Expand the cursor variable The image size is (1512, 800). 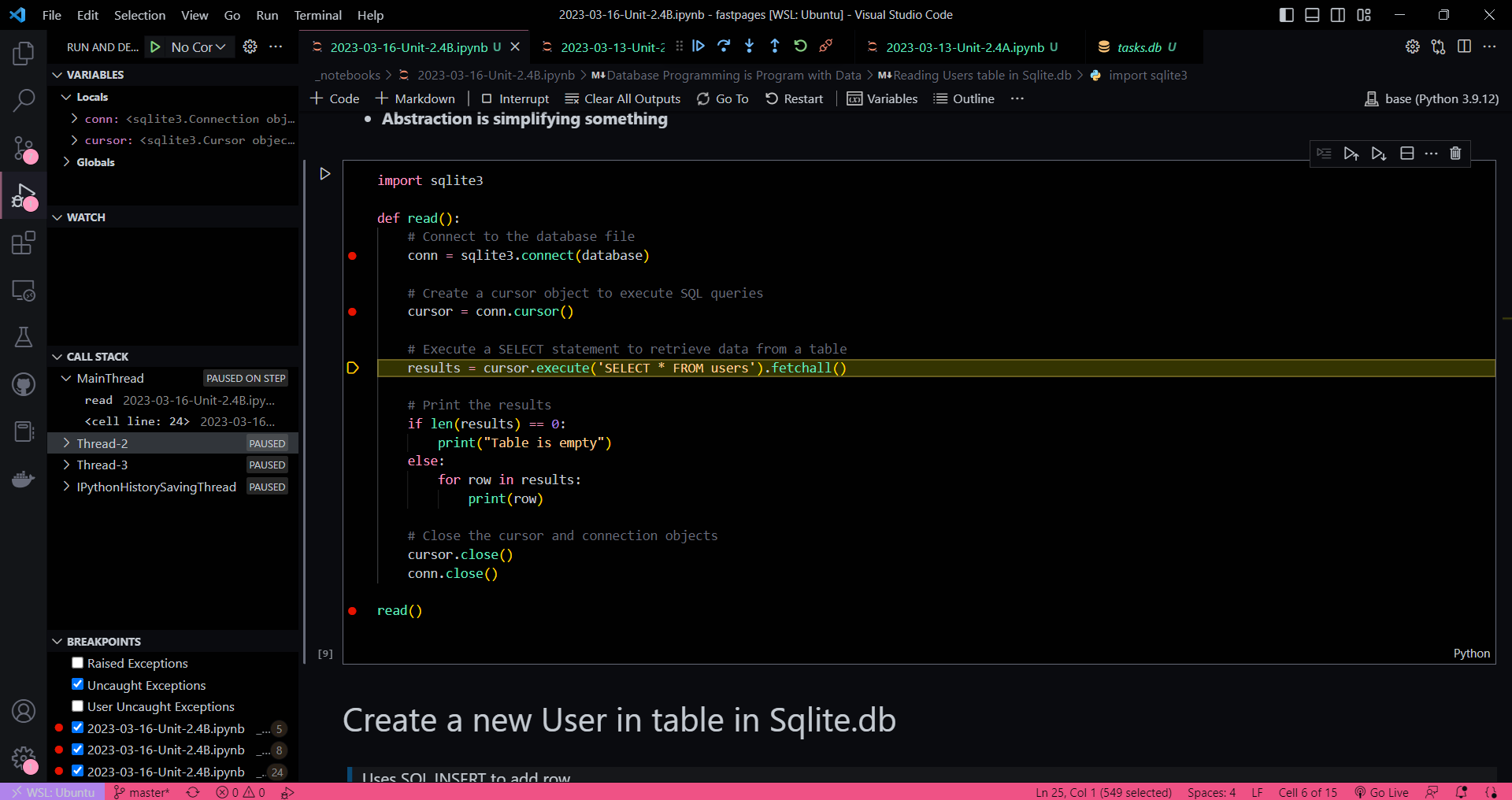(74, 140)
